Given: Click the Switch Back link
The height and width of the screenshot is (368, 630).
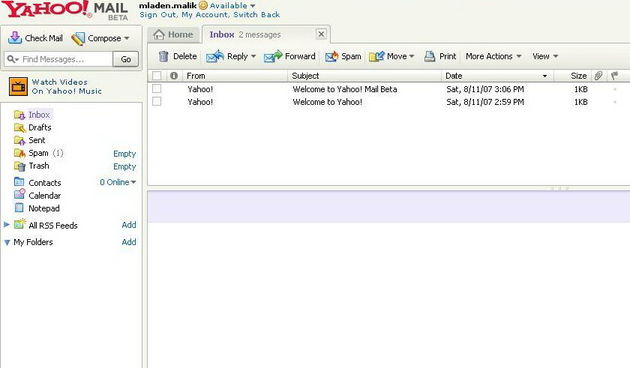Looking at the screenshot, I should (x=256, y=15).
